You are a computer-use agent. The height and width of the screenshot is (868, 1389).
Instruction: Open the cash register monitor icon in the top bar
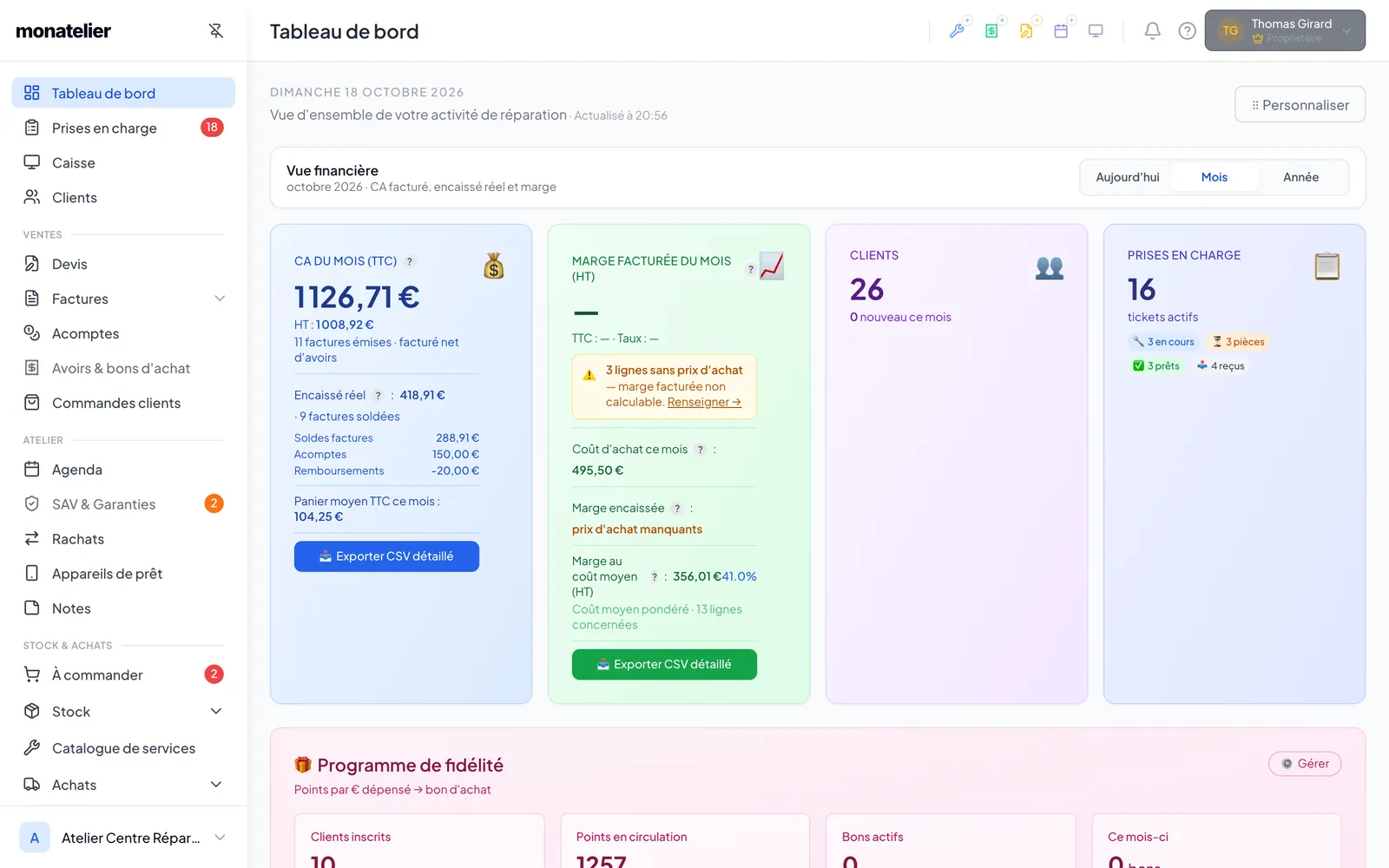1096,31
